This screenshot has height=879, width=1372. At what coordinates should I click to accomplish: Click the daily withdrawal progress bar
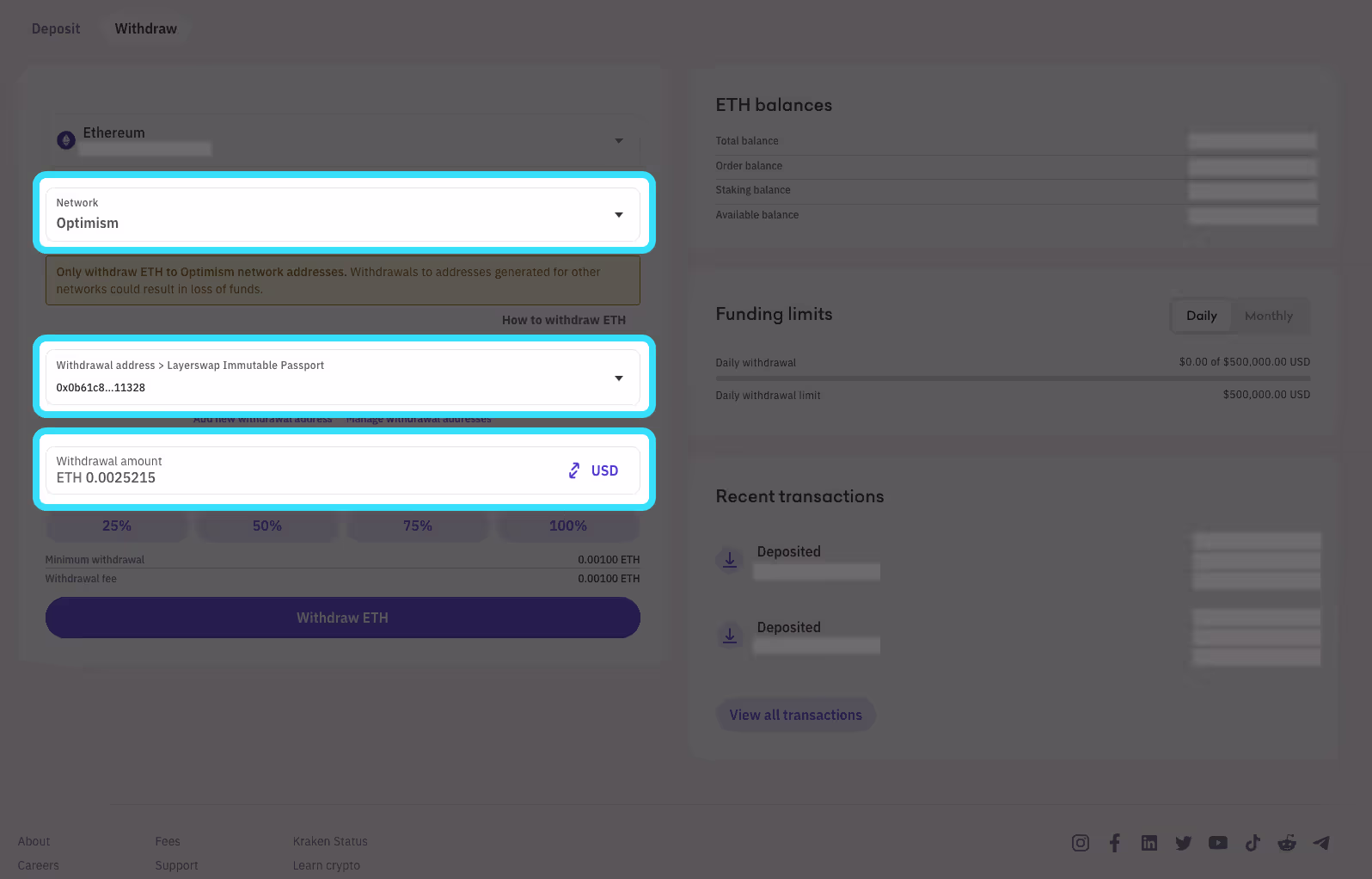click(x=1013, y=378)
